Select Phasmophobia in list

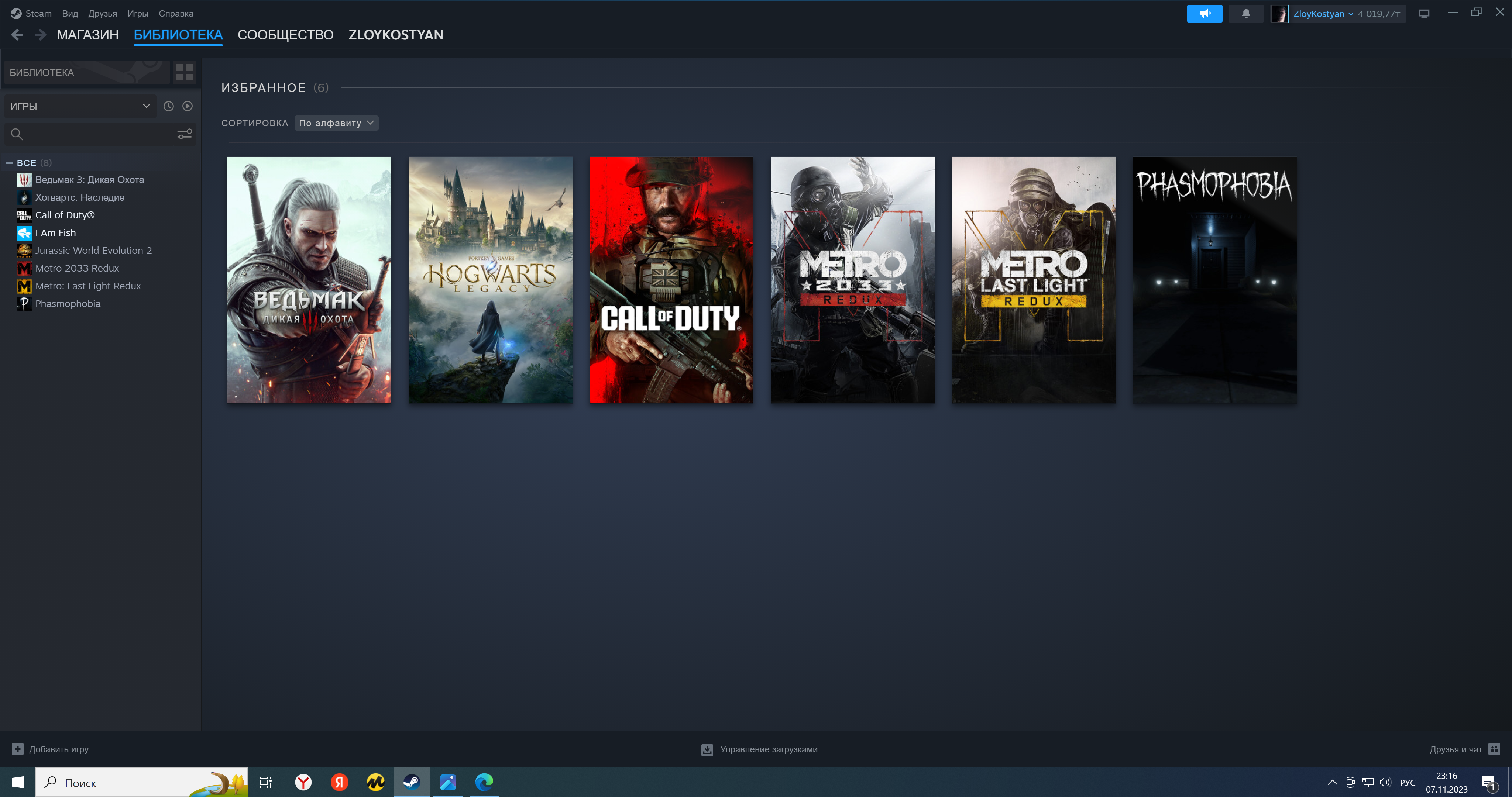[68, 303]
